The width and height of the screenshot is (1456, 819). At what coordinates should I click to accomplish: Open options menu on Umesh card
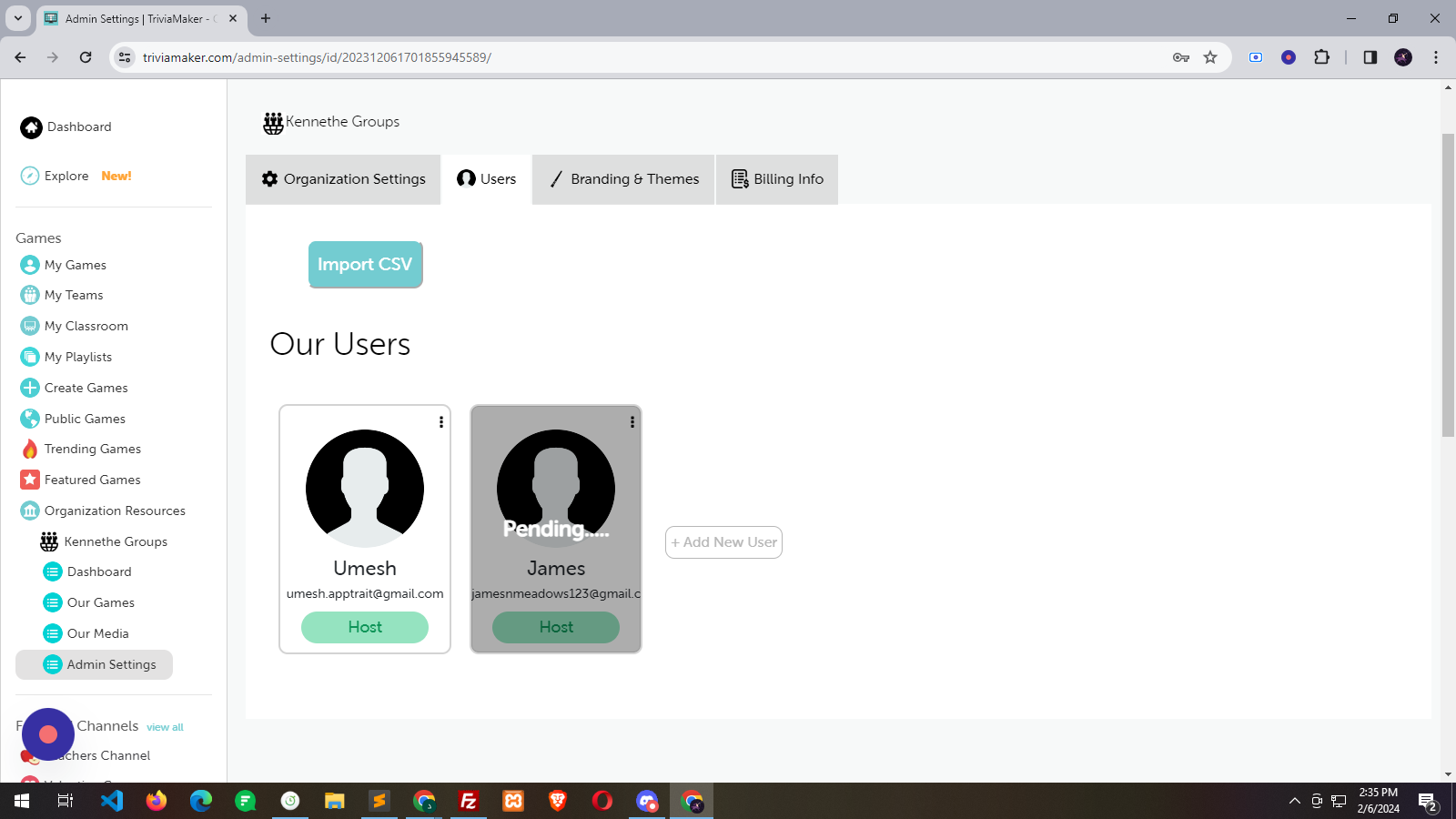click(441, 422)
